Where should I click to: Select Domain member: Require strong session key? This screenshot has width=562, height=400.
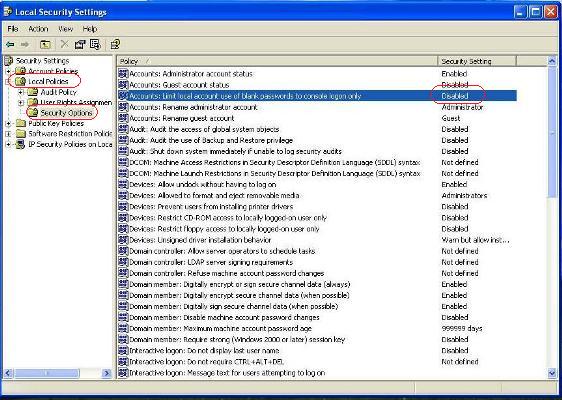tap(317, 339)
